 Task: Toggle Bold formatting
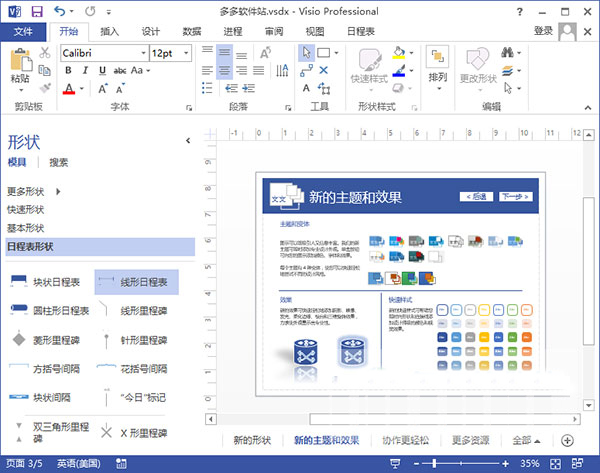click(68, 70)
